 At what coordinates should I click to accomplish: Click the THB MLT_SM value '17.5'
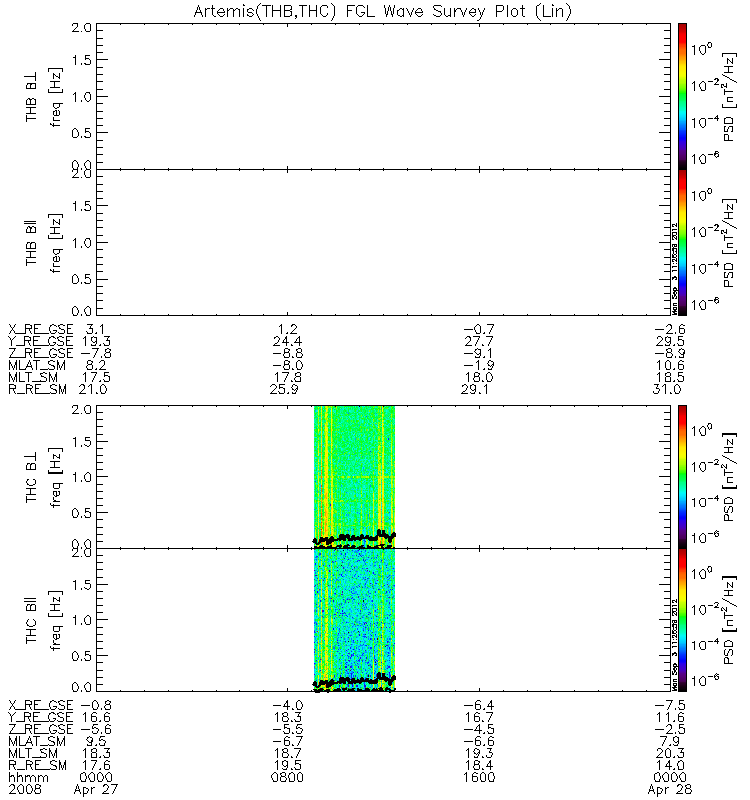pos(96,378)
